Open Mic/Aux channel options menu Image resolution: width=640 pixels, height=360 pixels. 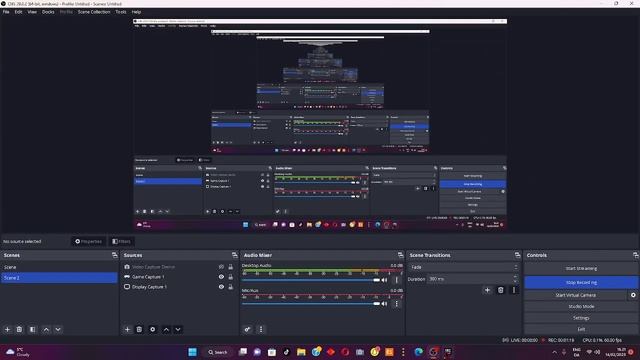[x=396, y=304]
